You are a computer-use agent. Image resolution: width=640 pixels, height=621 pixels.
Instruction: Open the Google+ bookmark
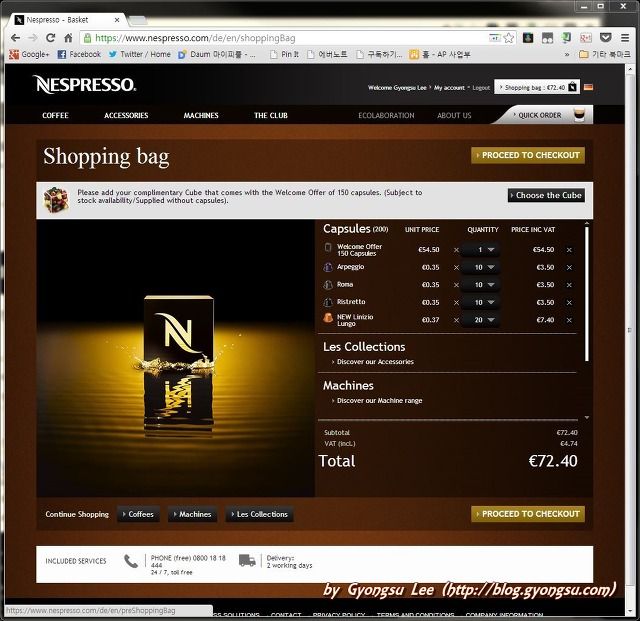point(29,54)
